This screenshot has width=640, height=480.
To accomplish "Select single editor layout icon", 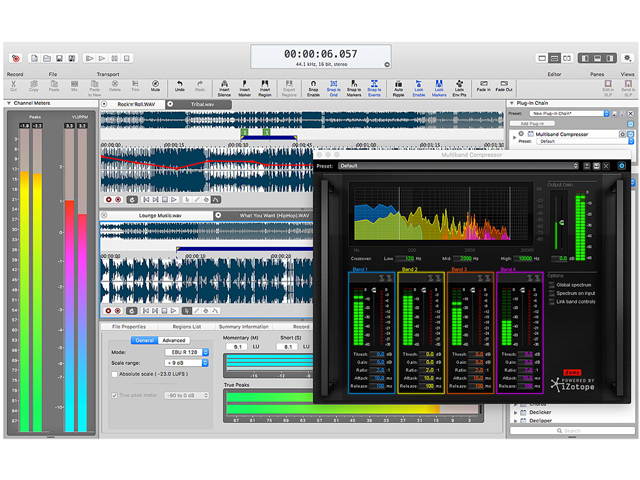I will (x=542, y=58).
